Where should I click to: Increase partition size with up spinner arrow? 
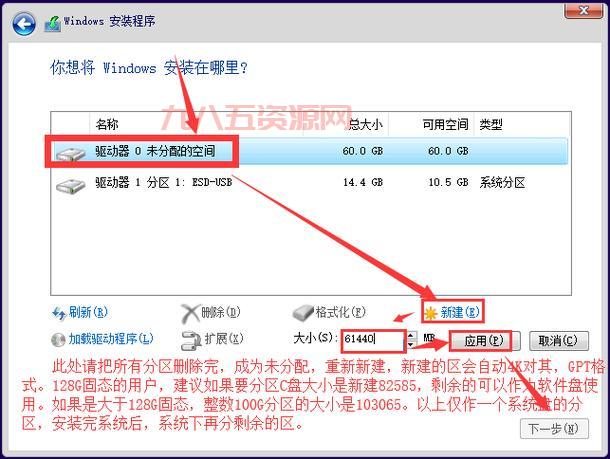click(411, 335)
